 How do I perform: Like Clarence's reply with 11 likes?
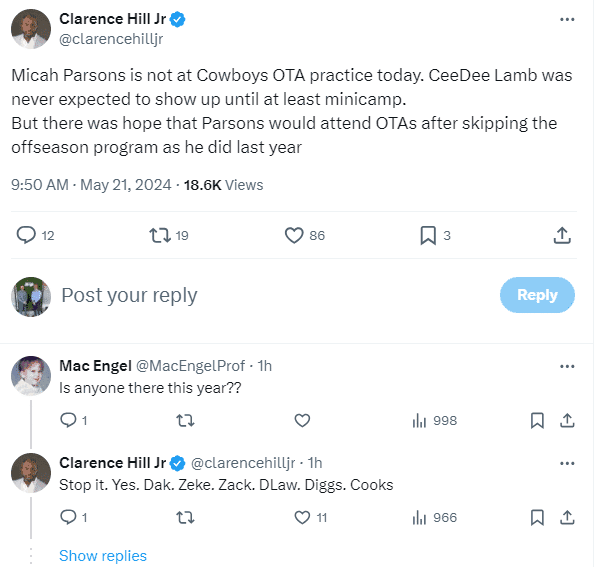pos(303,517)
